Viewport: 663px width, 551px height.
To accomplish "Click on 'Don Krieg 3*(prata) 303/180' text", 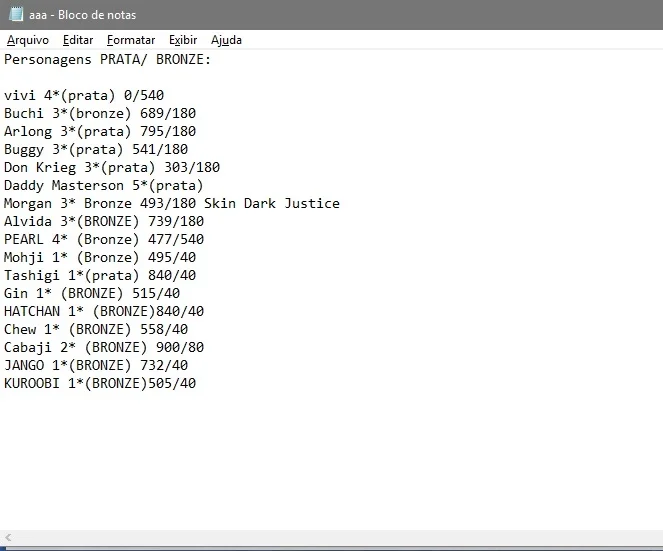I will coord(112,167).
